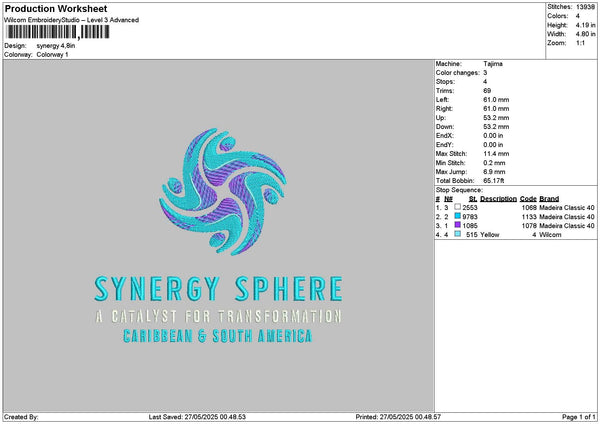Select the light blue swatch beside Yellow
This screenshot has height=424, width=600.
[x=458, y=234]
